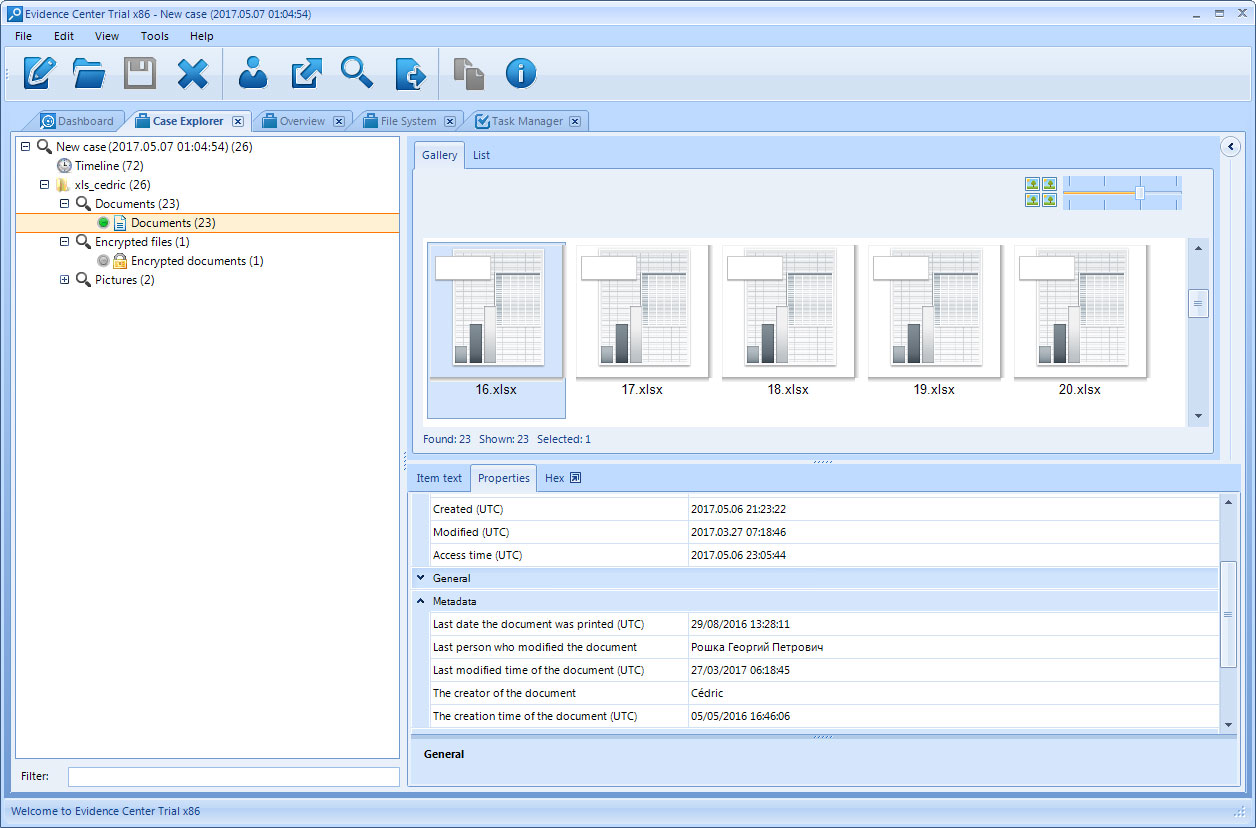Click the document page icon of Documents (23)

[x=120, y=223]
